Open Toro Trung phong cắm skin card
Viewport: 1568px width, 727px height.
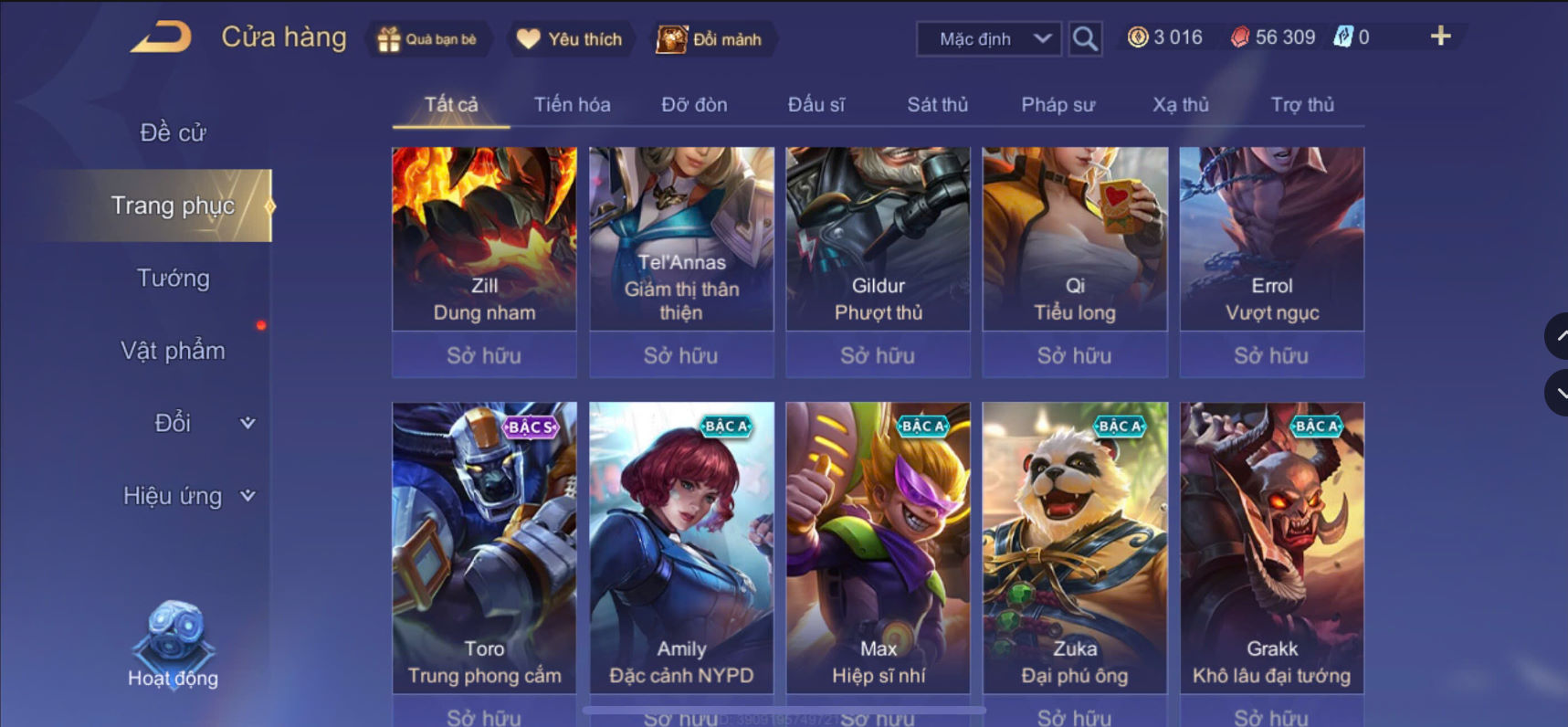484,548
